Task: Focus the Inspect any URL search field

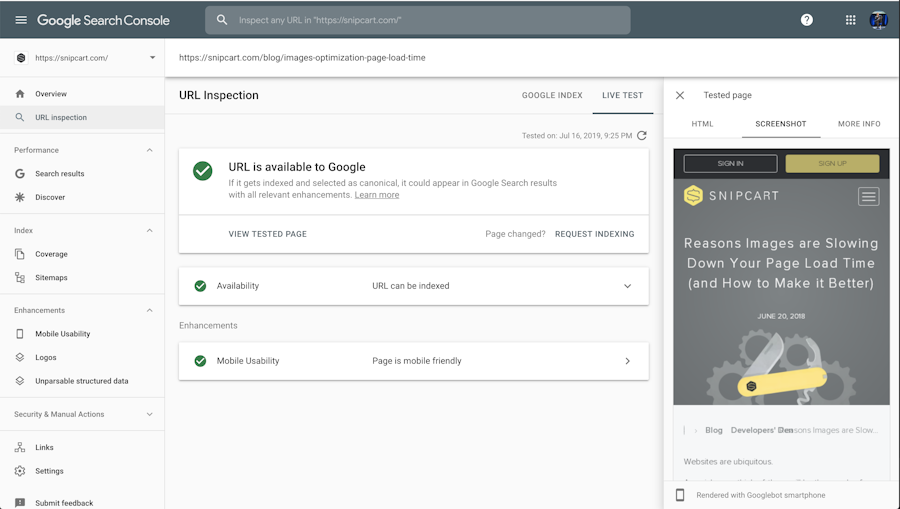Action: (x=418, y=20)
